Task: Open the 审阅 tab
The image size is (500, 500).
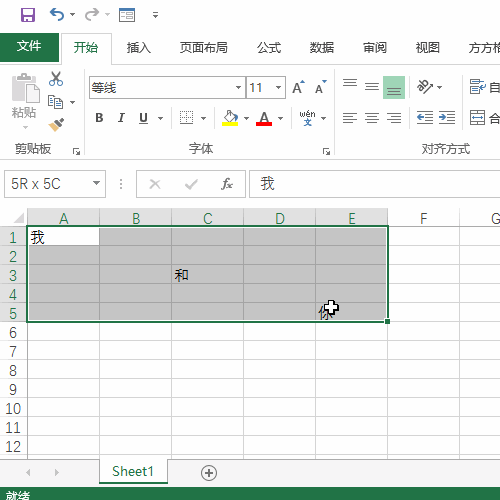Action: click(375, 48)
